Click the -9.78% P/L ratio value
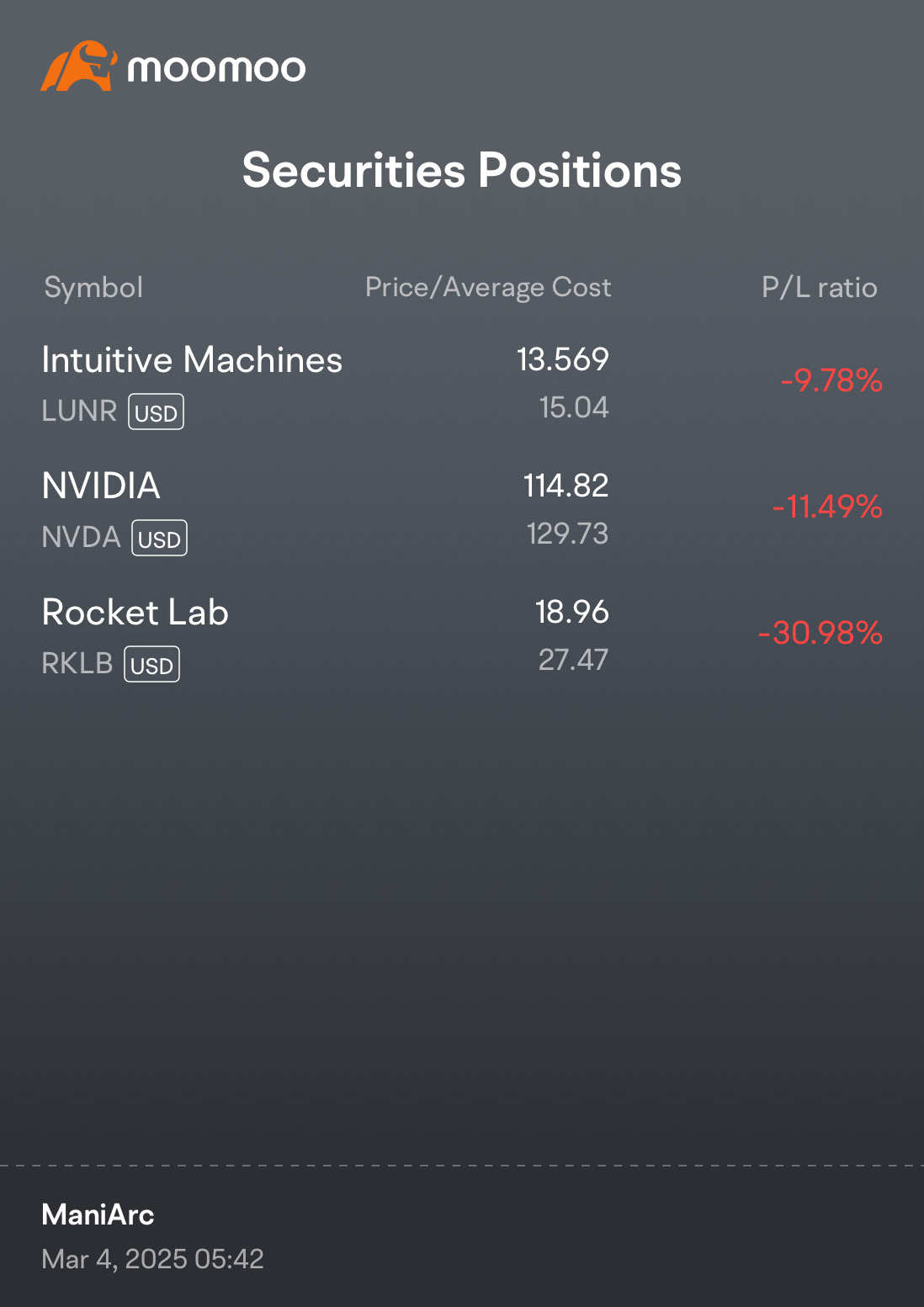Image resolution: width=924 pixels, height=1307 pixels. (x=831, y=380)
